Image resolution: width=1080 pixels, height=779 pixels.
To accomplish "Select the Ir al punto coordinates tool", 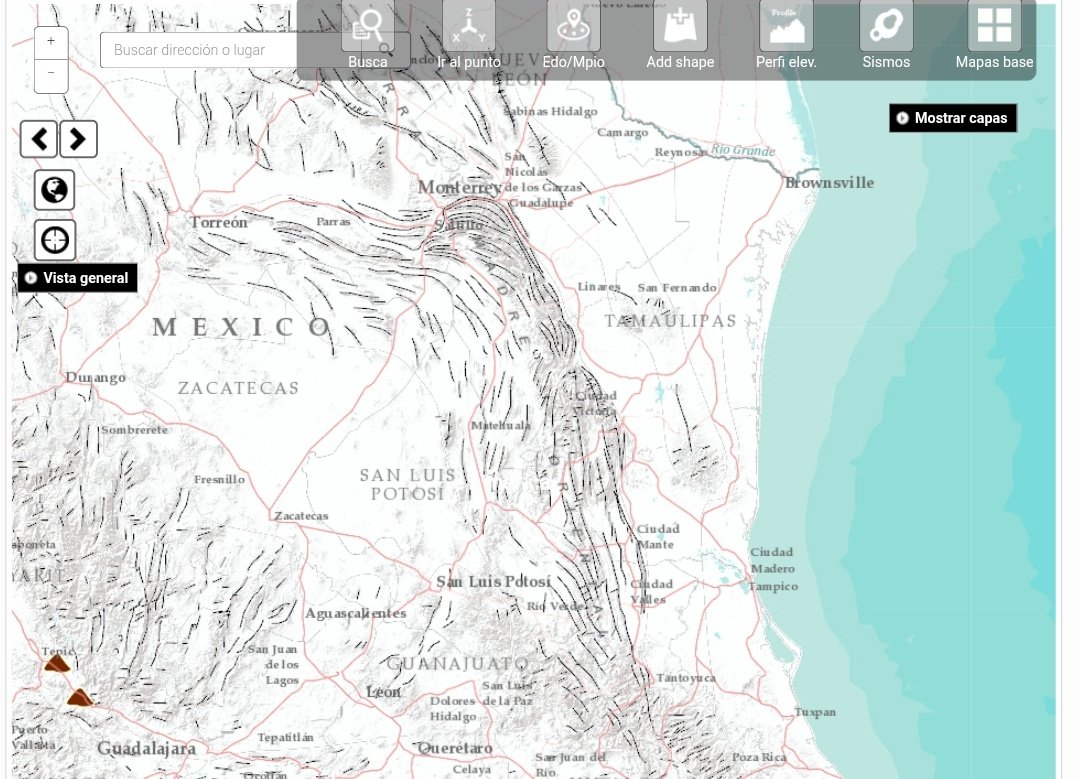I will point(469,36).
